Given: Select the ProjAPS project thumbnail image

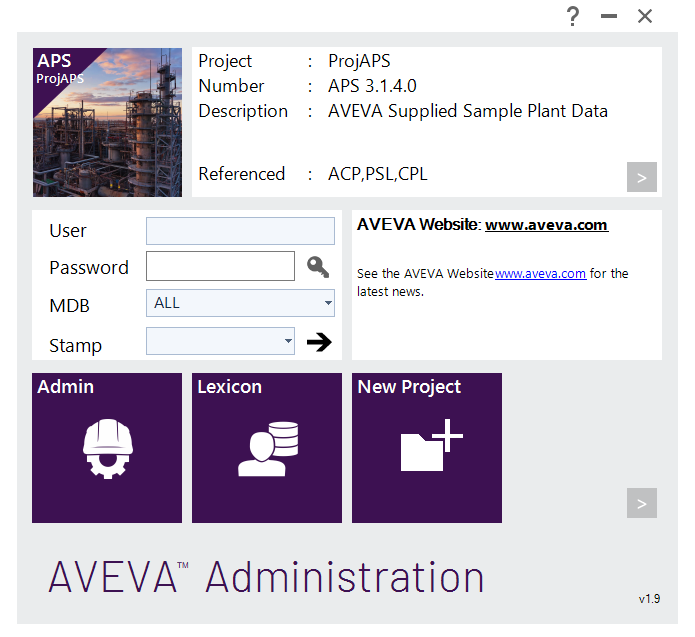Looking at the screenshot, I should (107, 122).
